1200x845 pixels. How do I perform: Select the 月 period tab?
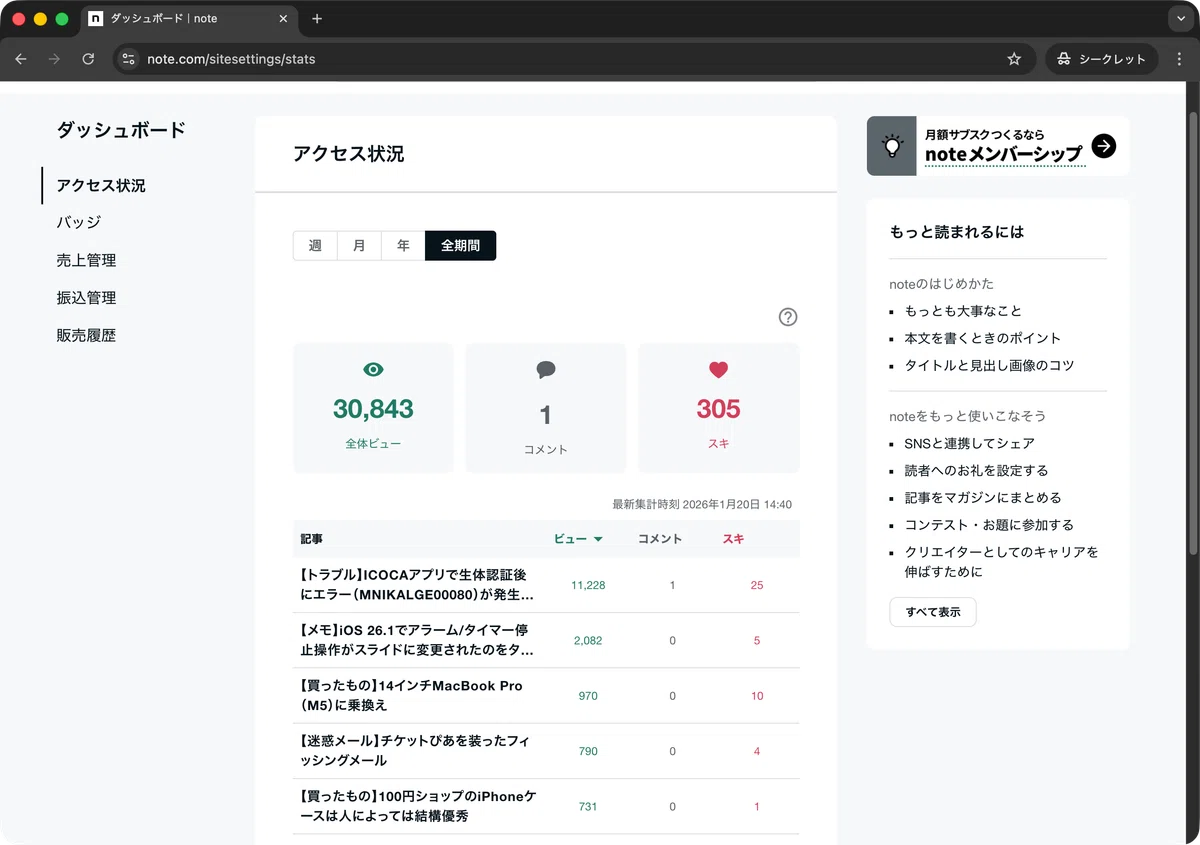[359, 245]
